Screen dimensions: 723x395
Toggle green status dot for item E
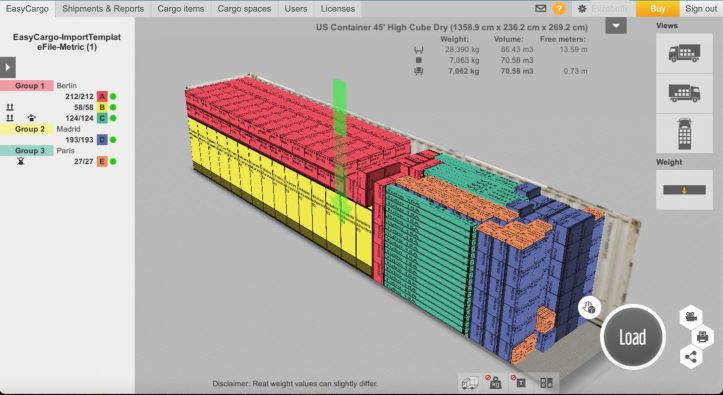[113, 161]
